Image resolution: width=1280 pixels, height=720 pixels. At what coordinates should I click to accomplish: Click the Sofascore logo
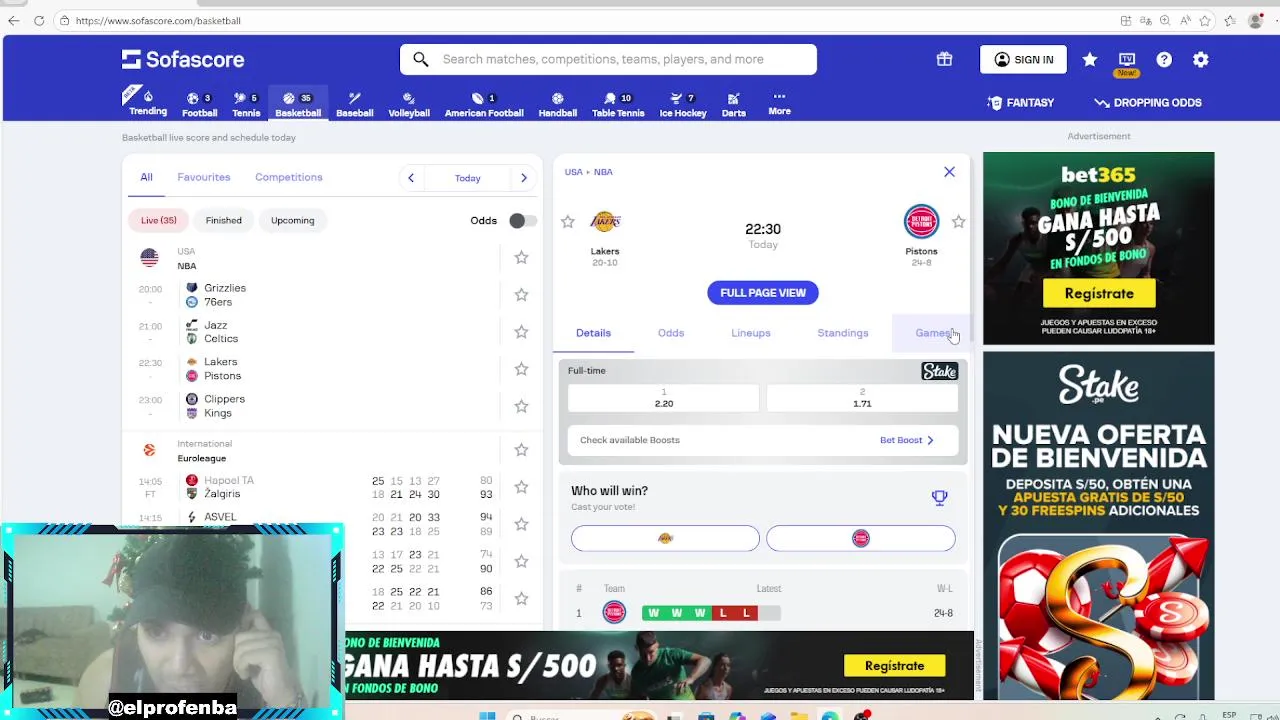click(183, 59)
